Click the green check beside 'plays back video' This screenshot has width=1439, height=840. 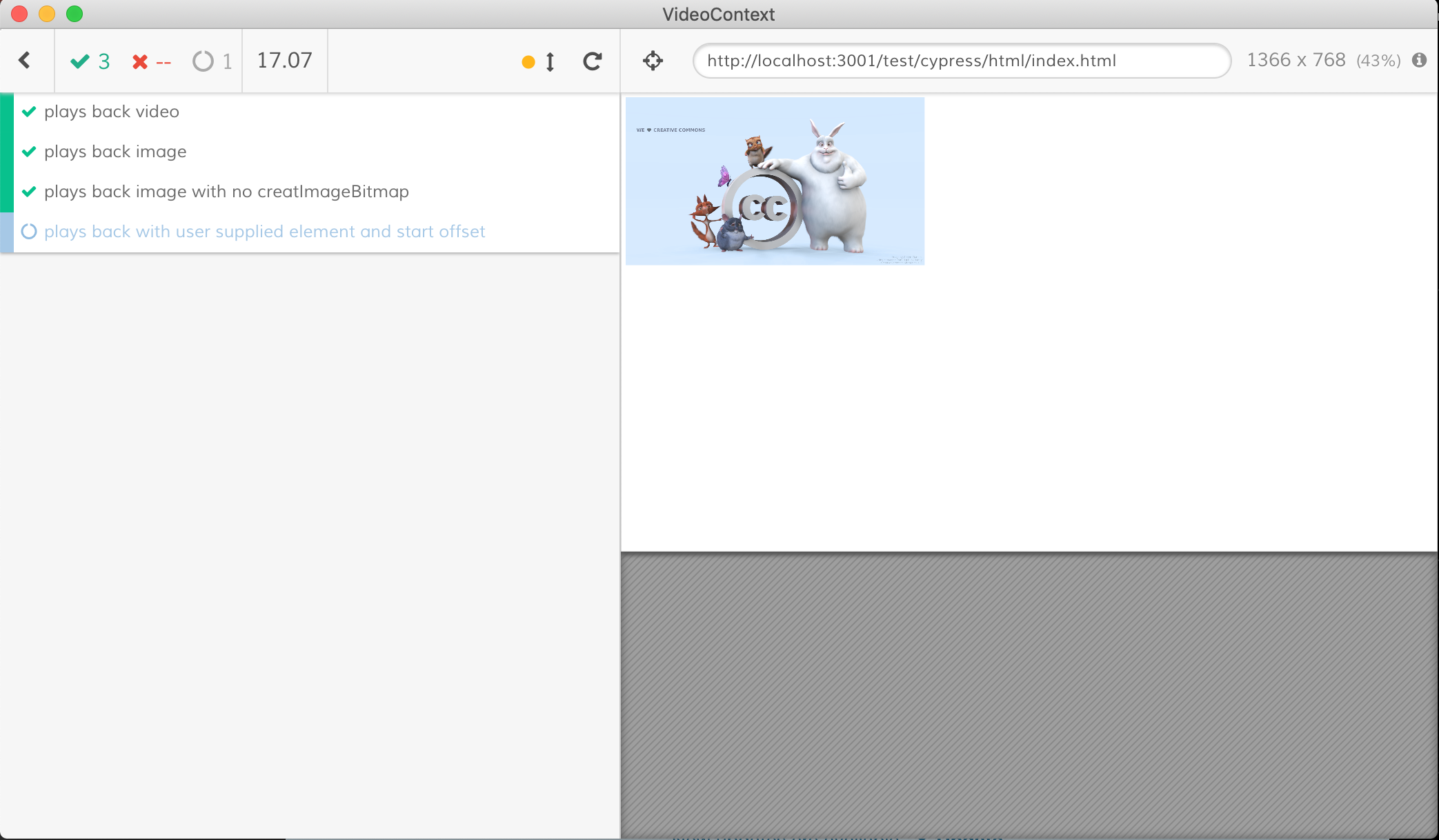pyautogui.click(x=29, y=112)
